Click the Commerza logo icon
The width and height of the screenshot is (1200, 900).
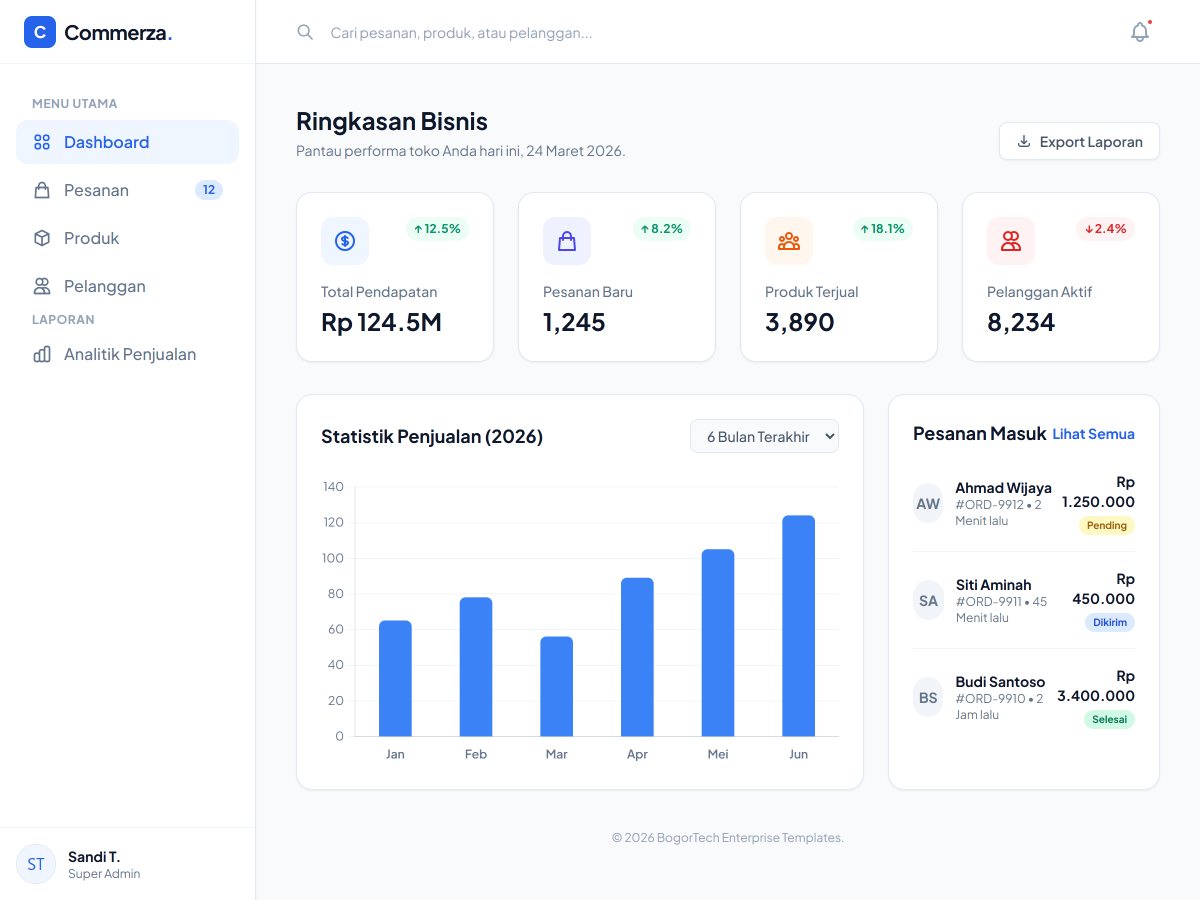click(x=39, y=32)
